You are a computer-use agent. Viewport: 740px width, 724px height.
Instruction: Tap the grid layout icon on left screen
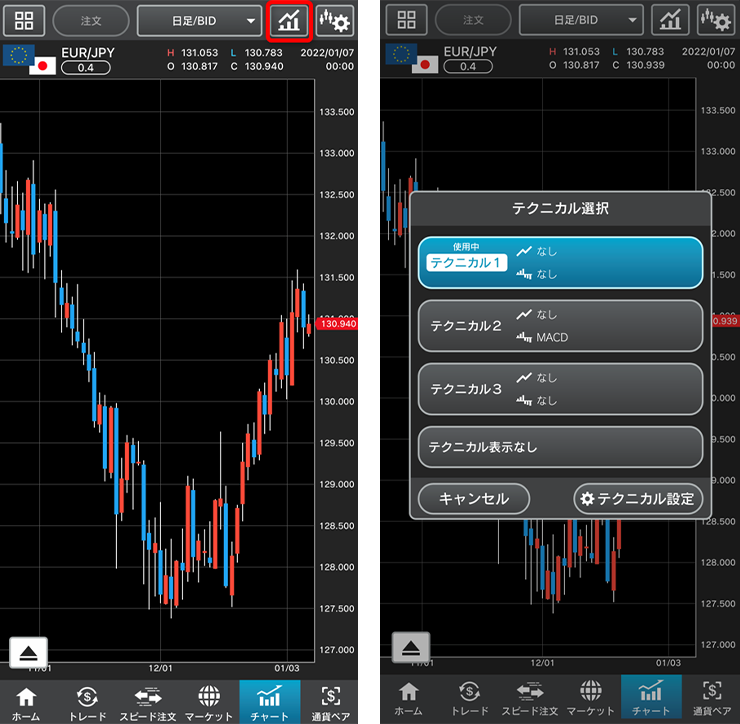coord(23,20)
